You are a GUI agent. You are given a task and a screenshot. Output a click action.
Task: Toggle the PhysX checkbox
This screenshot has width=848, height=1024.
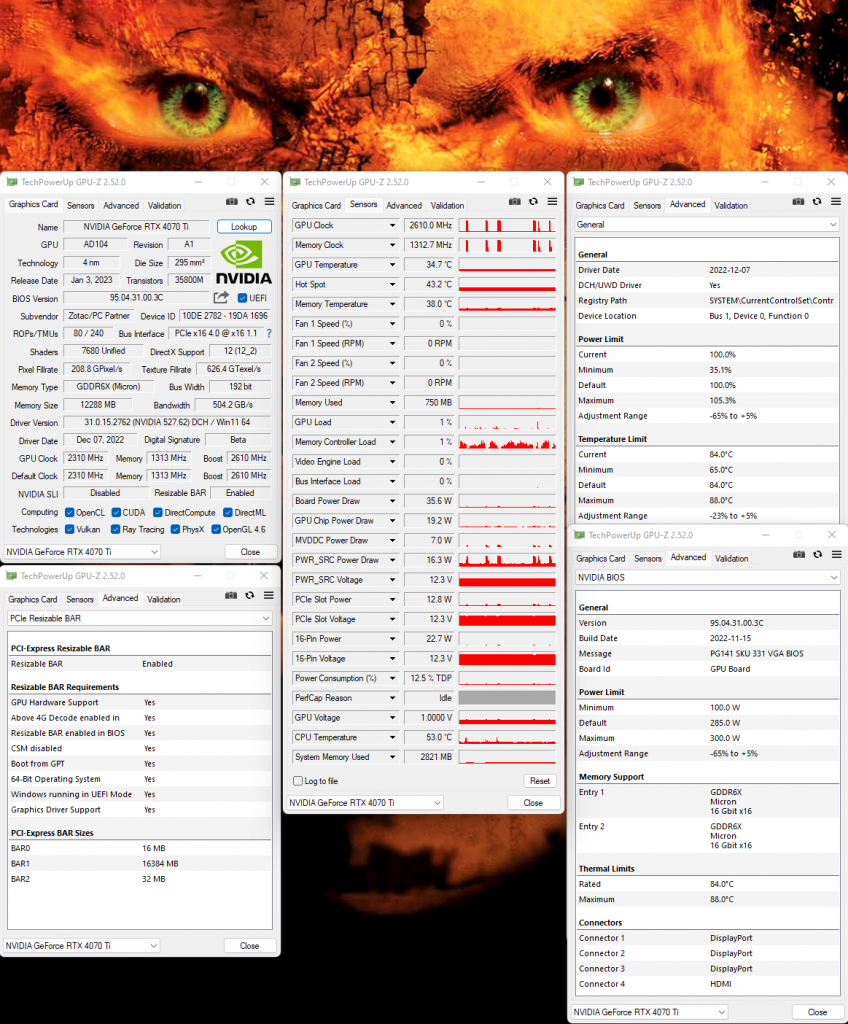coord(175,530)
